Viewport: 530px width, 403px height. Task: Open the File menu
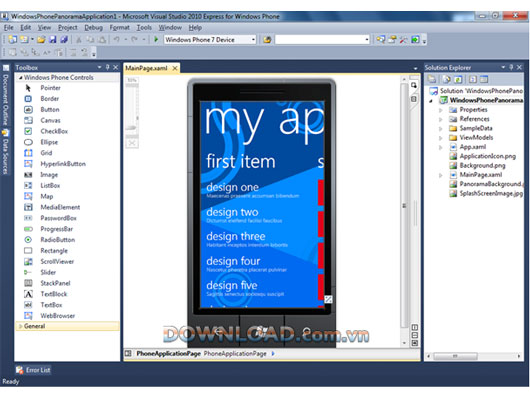click(x=8, y=28)
